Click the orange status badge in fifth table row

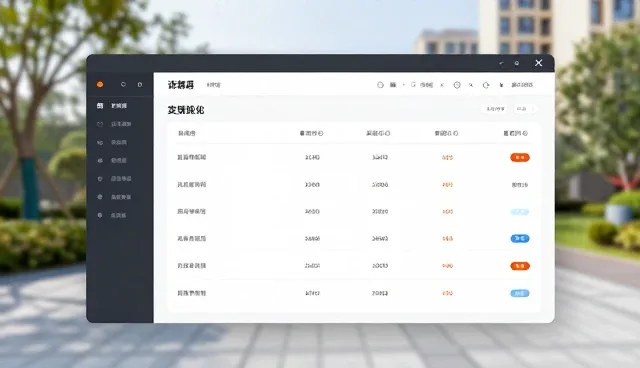(520, 266)
